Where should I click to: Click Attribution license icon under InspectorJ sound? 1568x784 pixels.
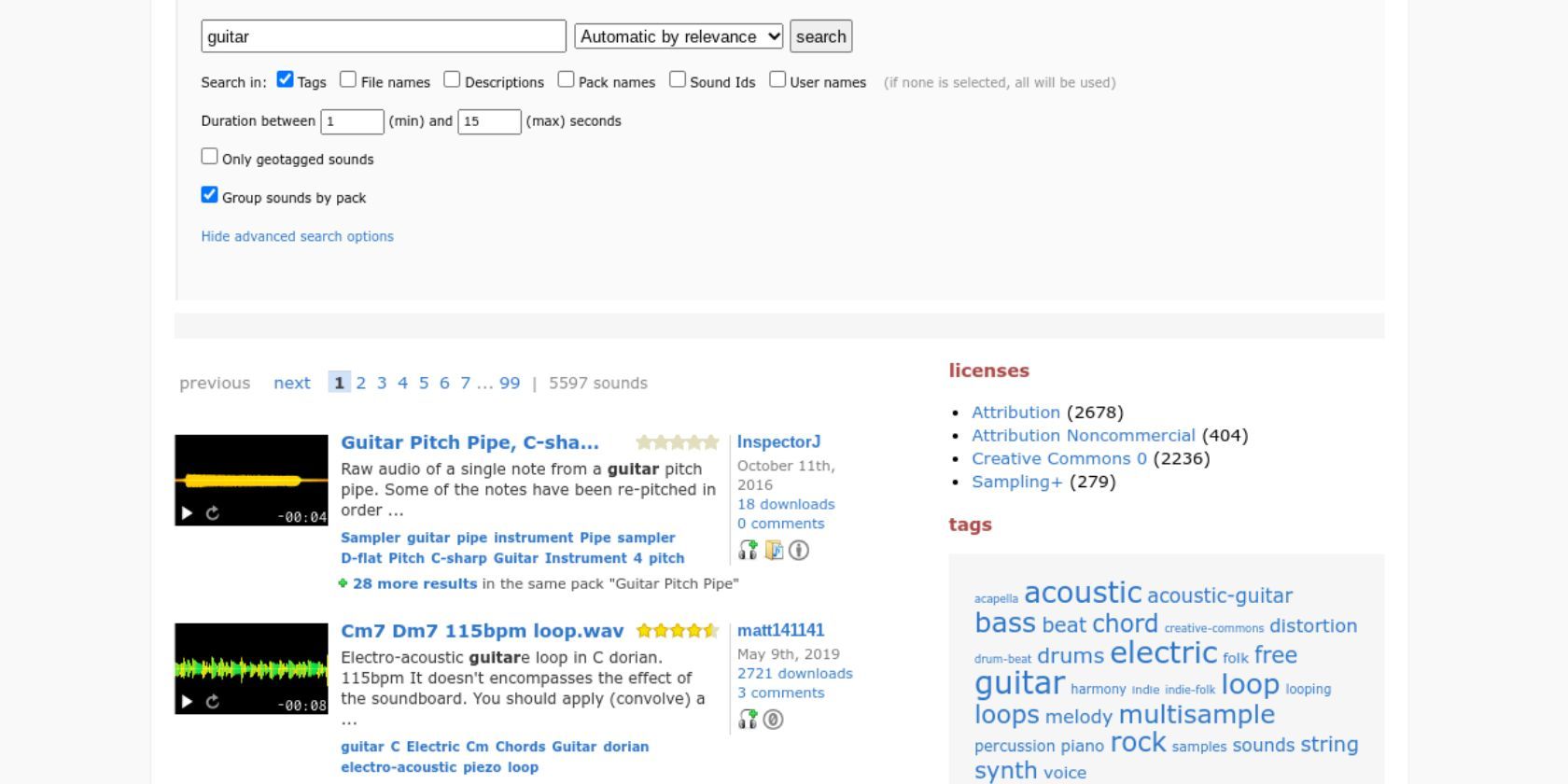tap(799, 551)
